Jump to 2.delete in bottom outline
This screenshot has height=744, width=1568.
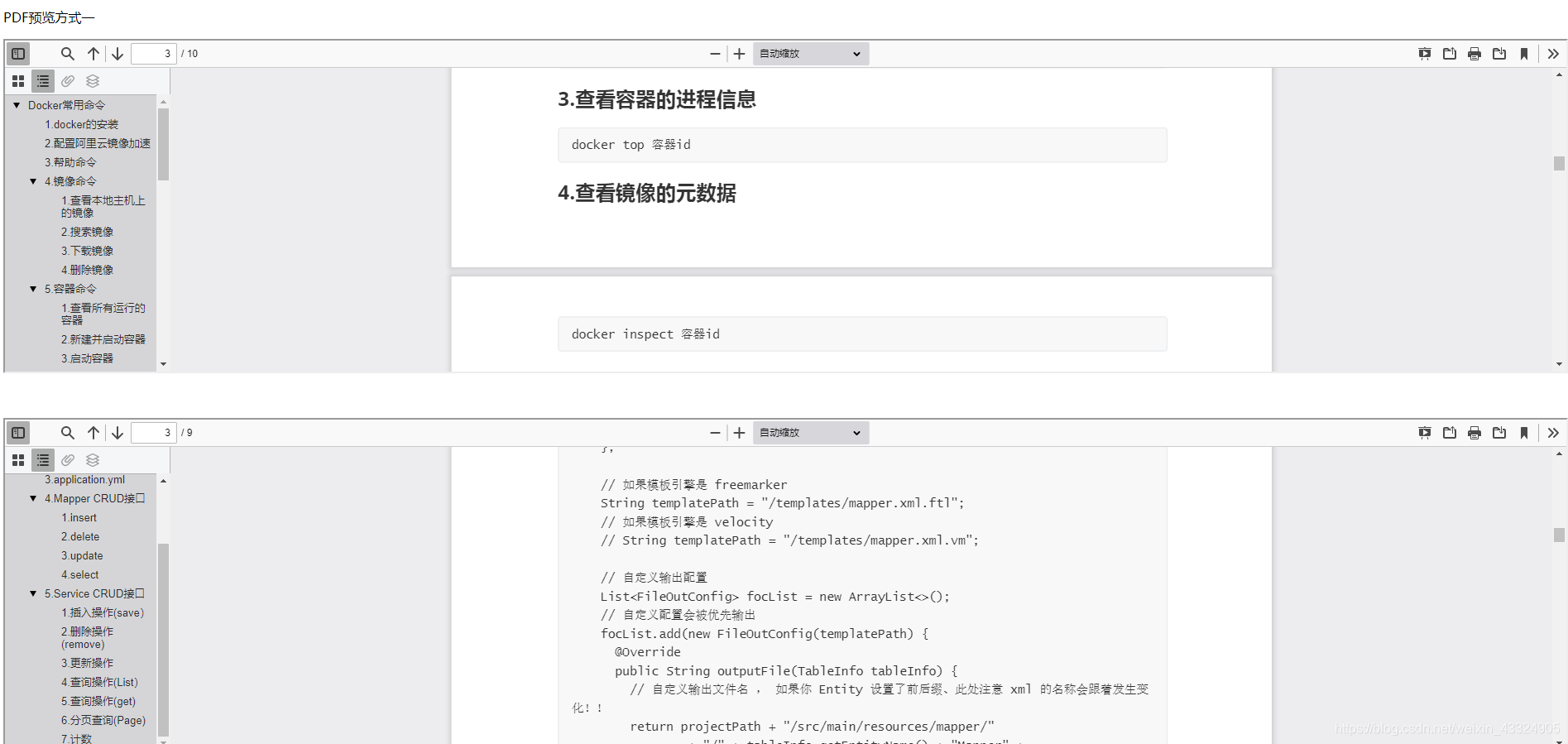coord(80,537)
